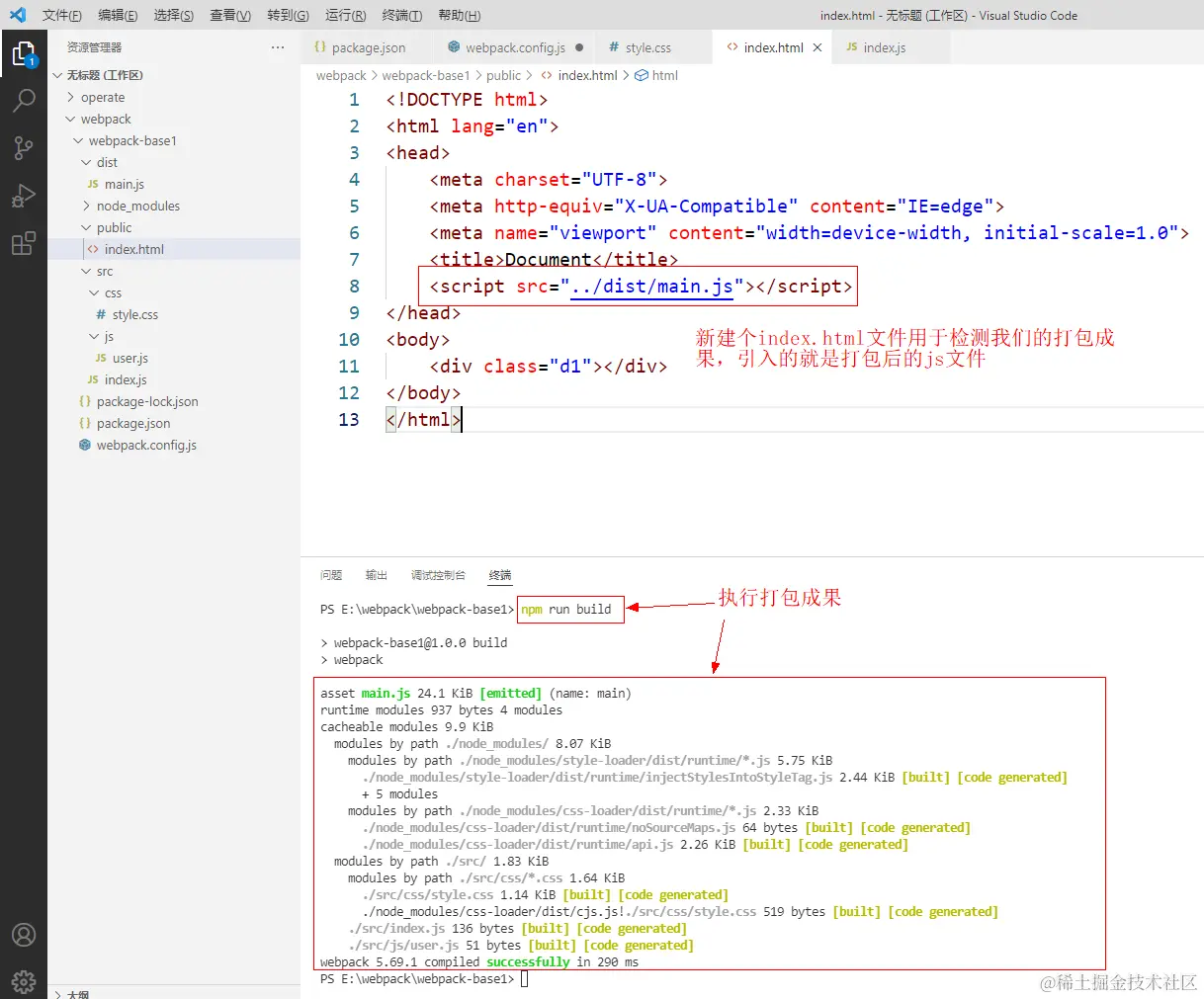Click public breadcrumb segment
Screen dimensions: 1204x999
tap(503, 75)
